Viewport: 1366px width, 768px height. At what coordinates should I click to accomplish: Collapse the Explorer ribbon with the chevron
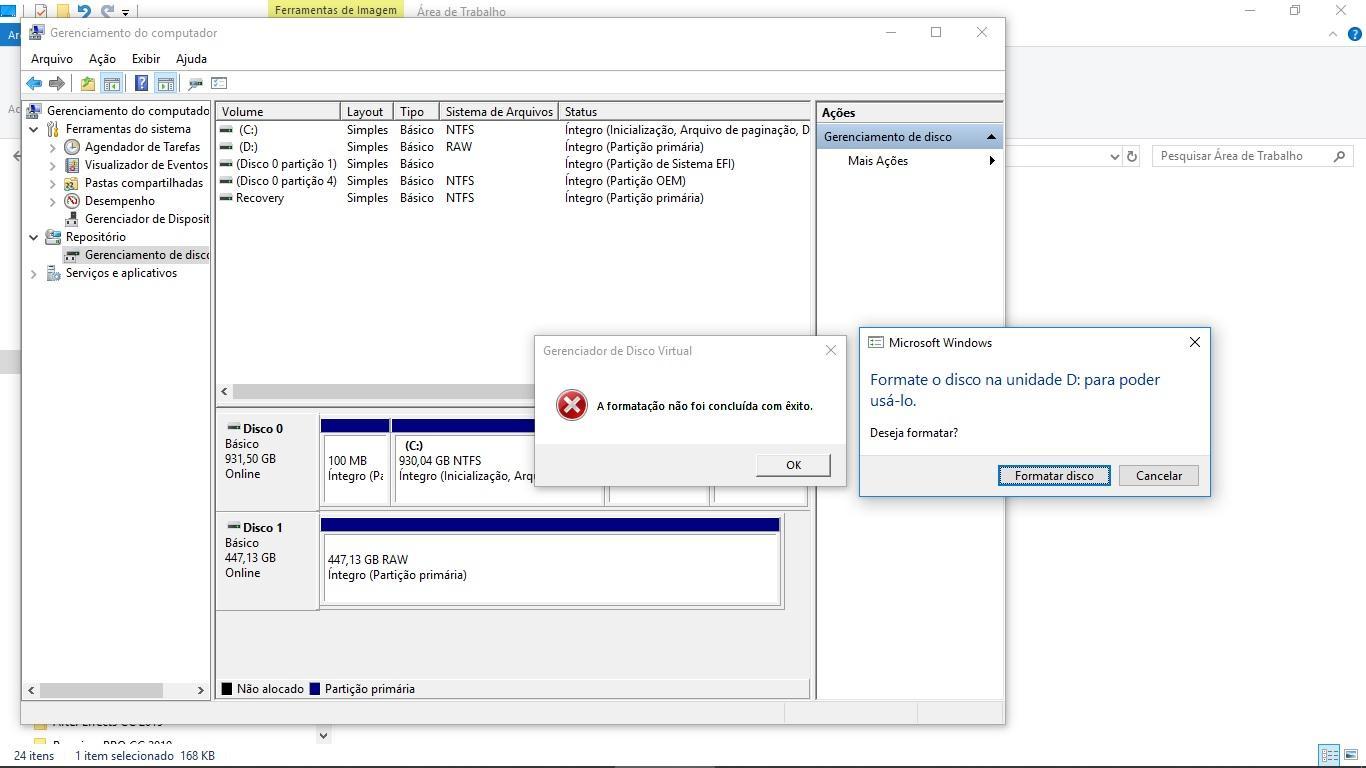[x=1333, y=34]
